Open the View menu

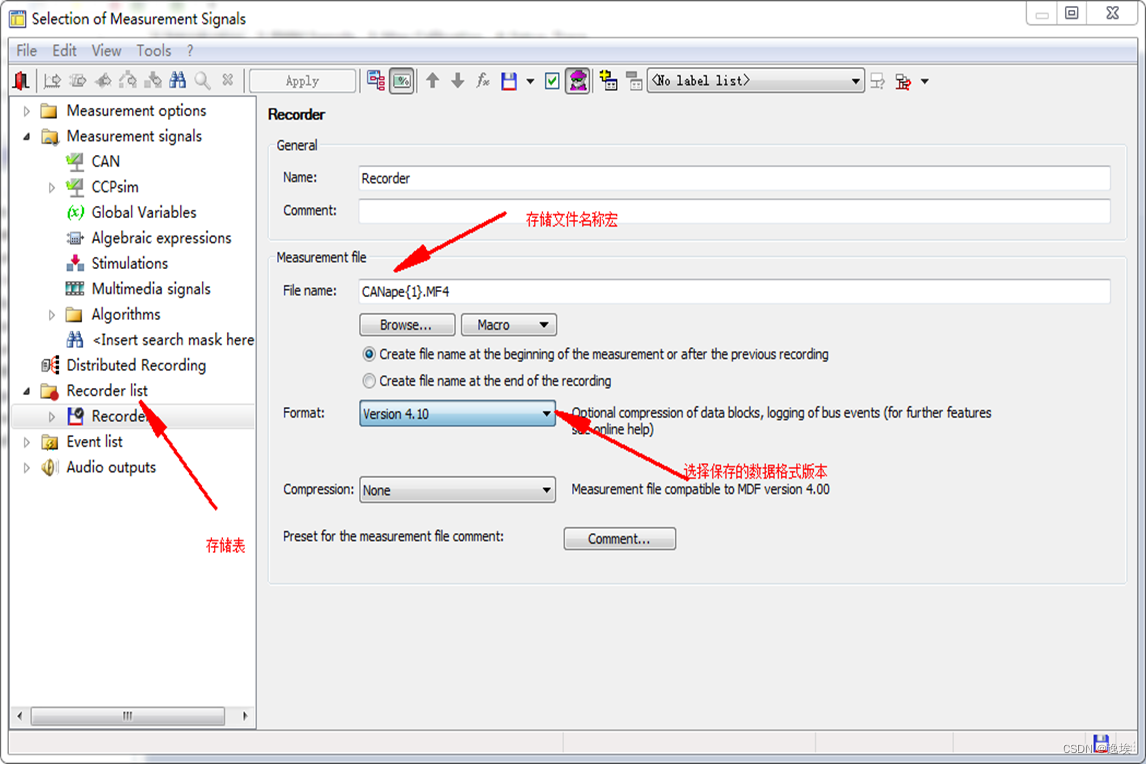[107, 50]
